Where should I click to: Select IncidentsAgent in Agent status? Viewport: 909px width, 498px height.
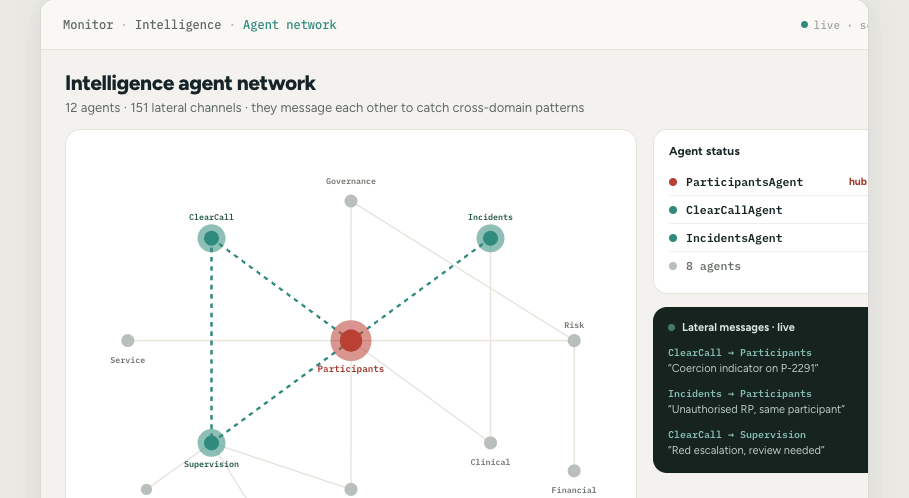point(768,238)
